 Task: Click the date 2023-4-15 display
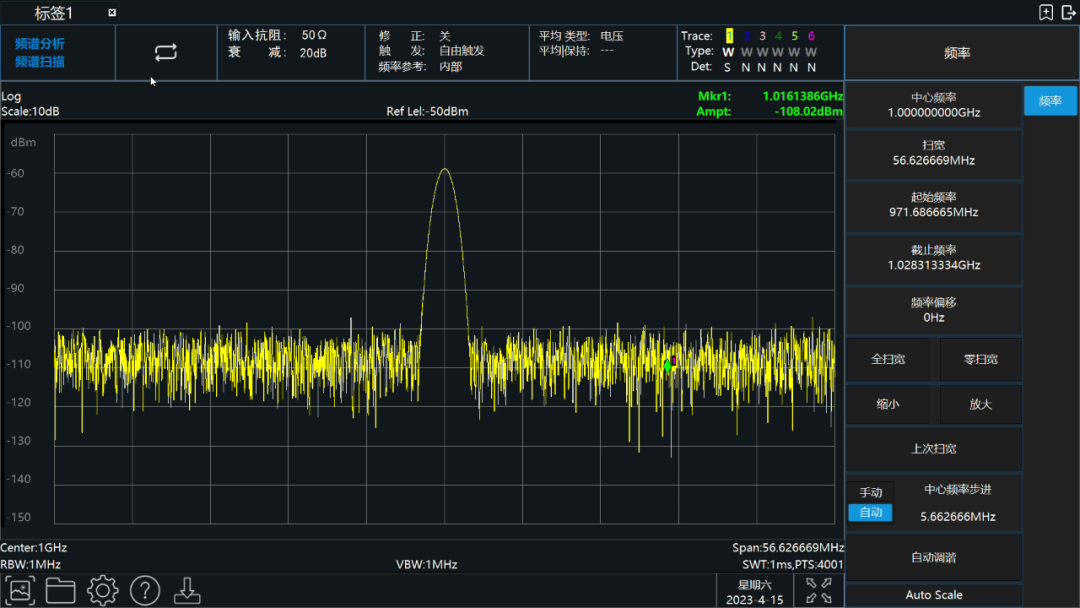pos(754,600)
